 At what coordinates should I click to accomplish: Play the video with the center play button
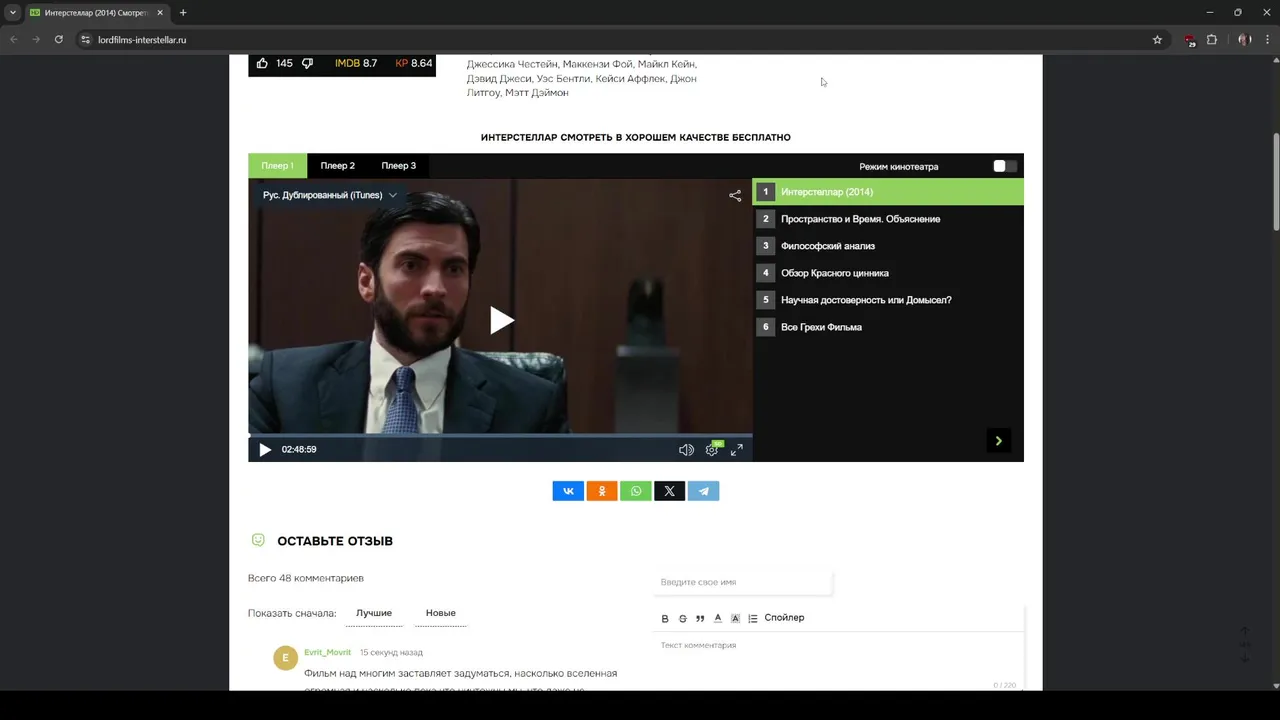coord(501,320)
